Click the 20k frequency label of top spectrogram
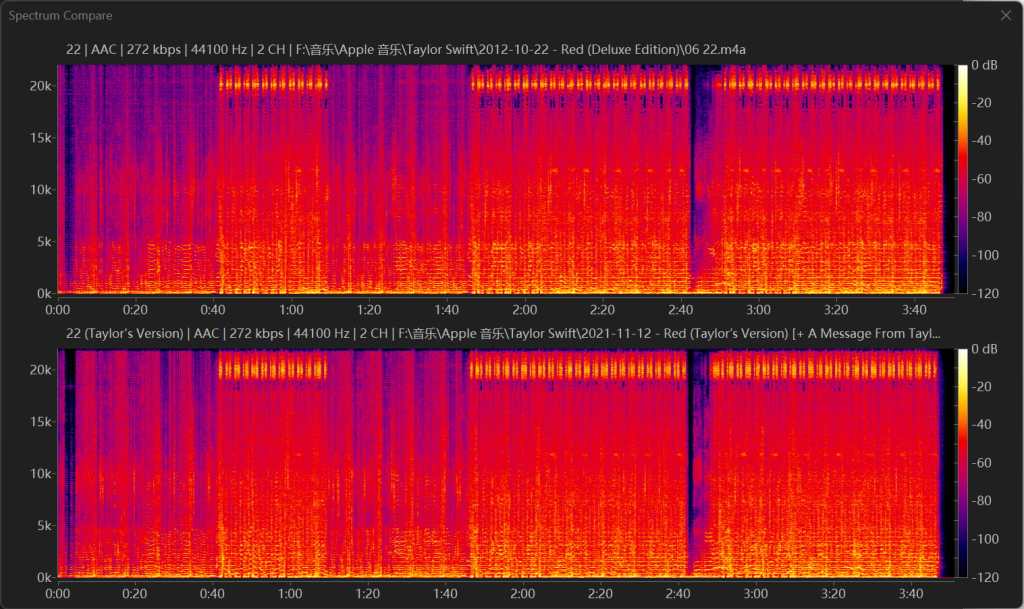Viewport: 1024px width, 609px height. (40, 86)
